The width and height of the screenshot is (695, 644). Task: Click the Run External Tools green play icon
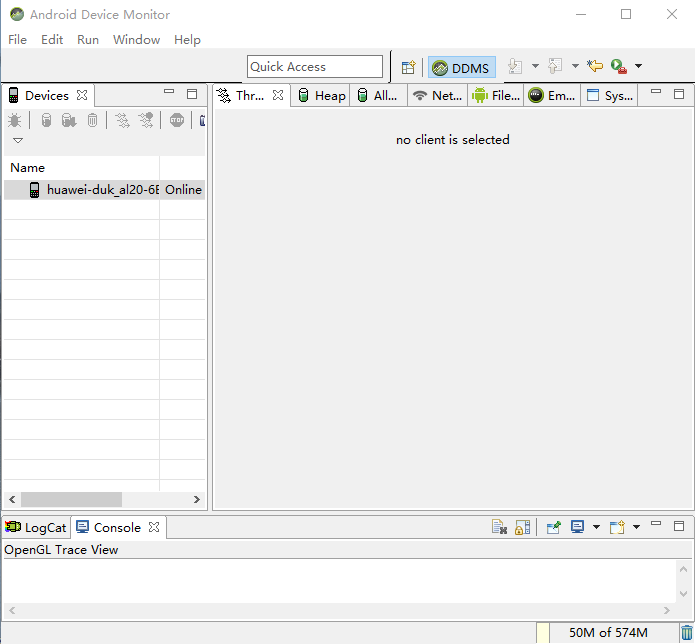619,66
